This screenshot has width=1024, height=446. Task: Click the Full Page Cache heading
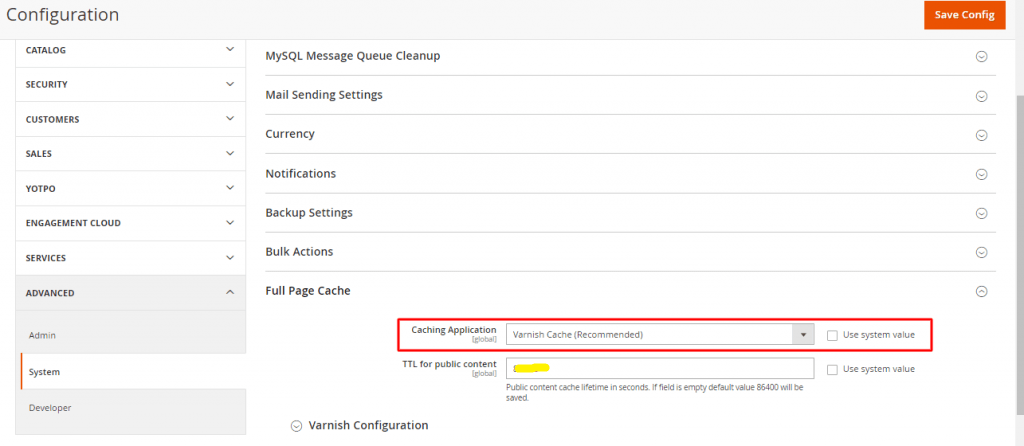point(308,291)
